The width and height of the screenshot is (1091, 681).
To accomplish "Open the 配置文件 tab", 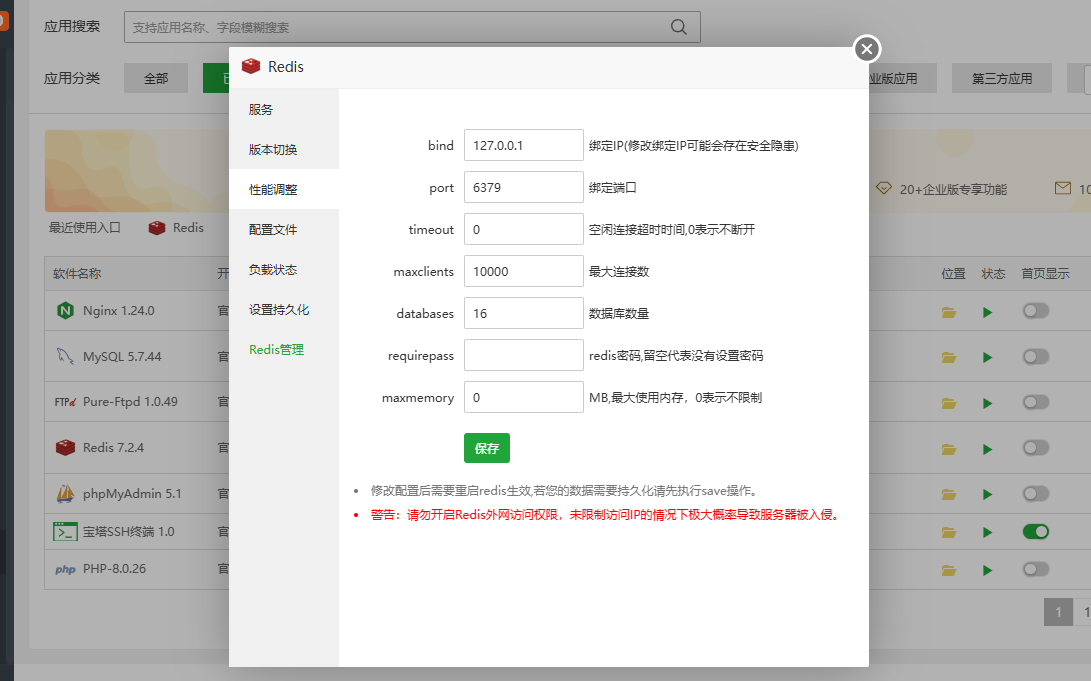I will coord(284,229).
